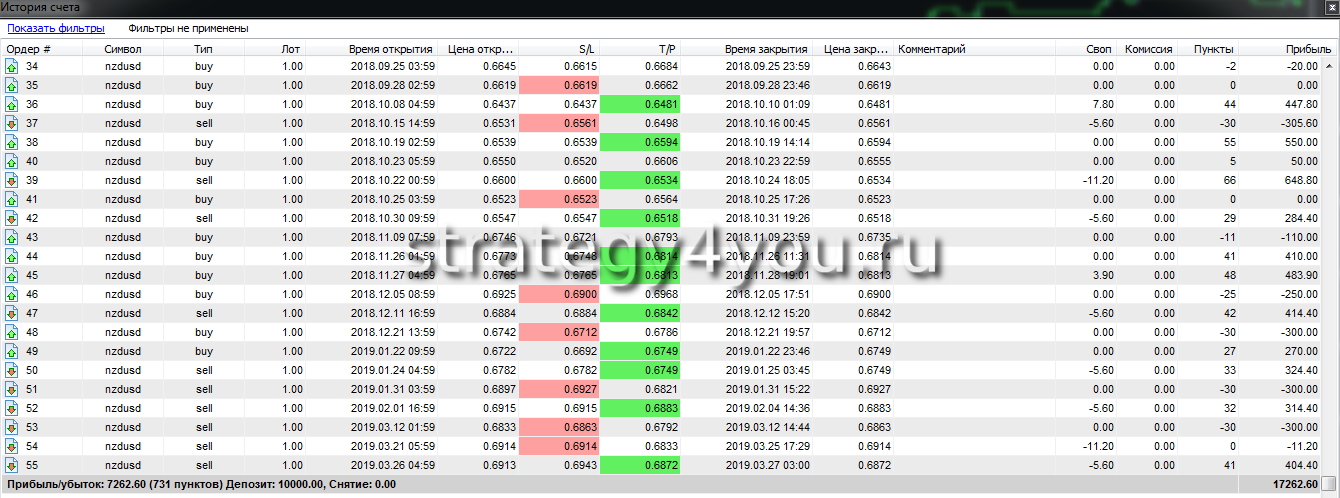Click the Комментарий column header
Image resolution: width=1340 pixels, height=498 pixels.
pos(932,48)
